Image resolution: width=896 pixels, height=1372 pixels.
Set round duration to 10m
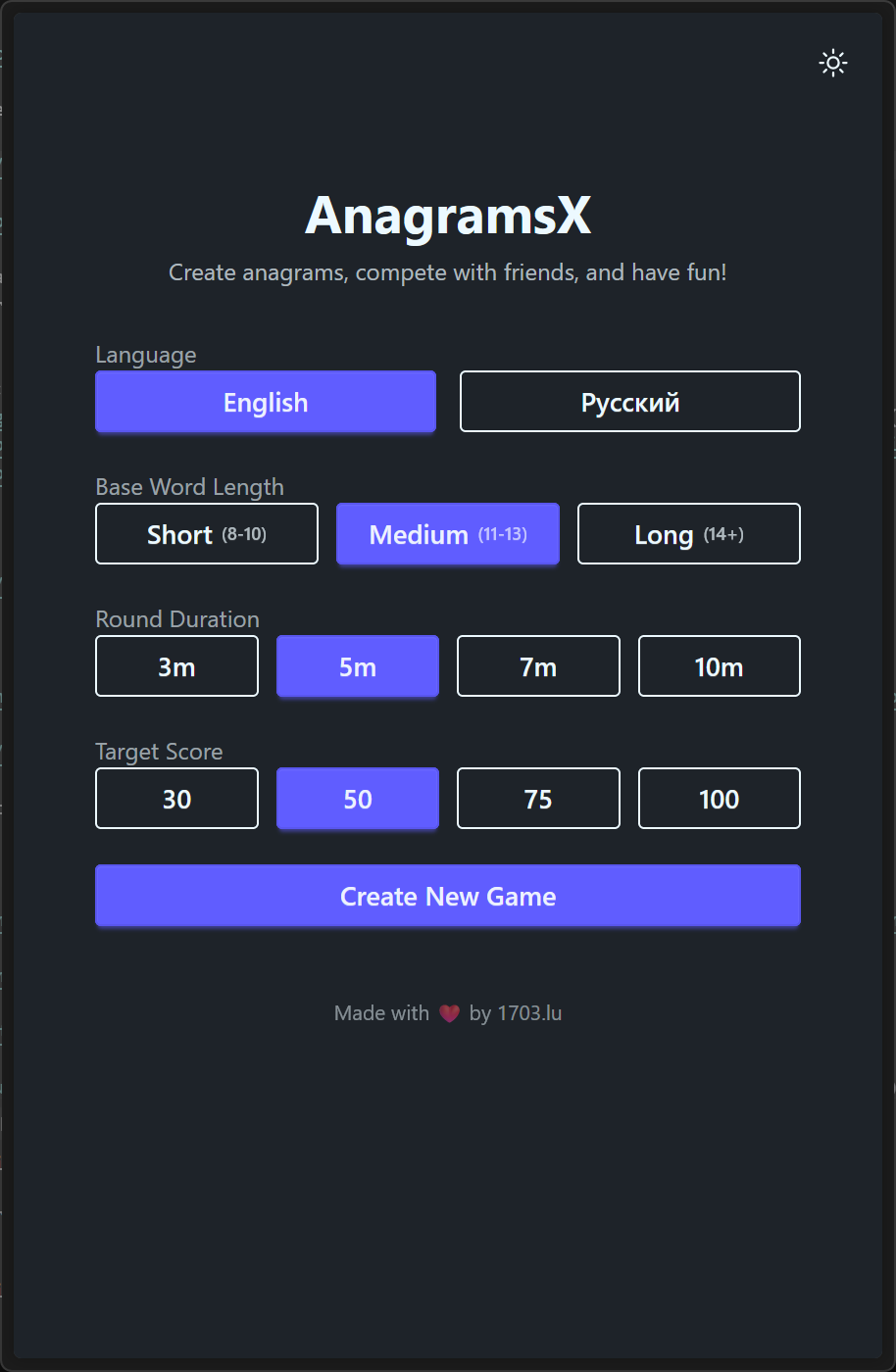click(720, 666)
